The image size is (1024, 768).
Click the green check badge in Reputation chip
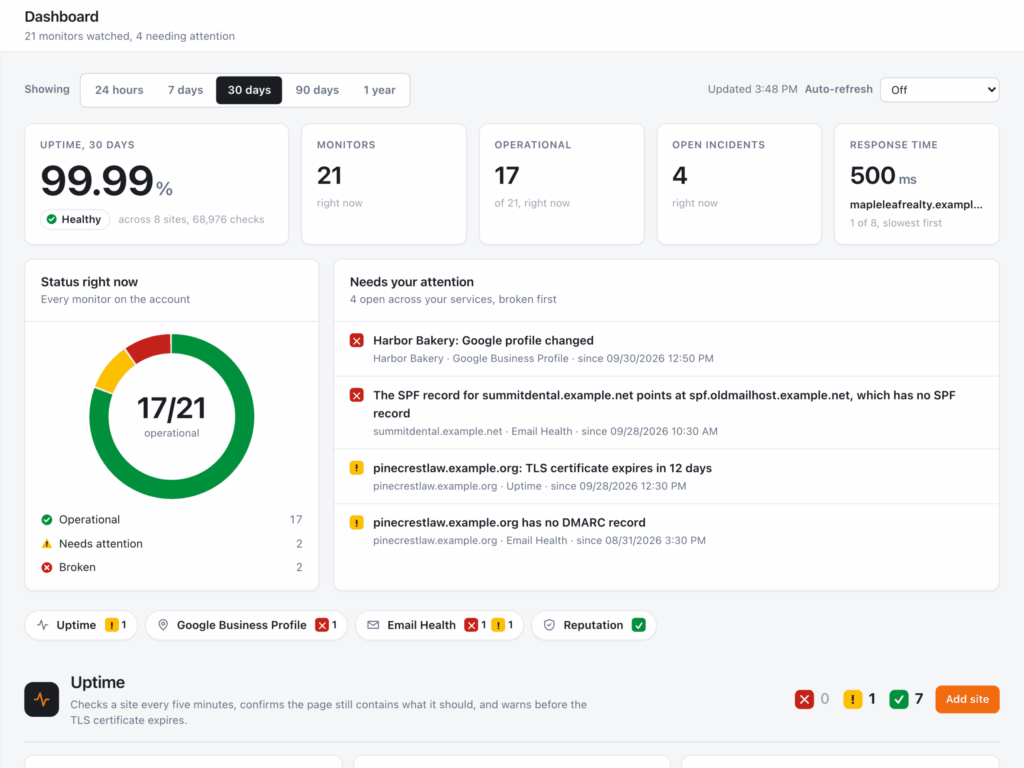(x=639, y=625)
